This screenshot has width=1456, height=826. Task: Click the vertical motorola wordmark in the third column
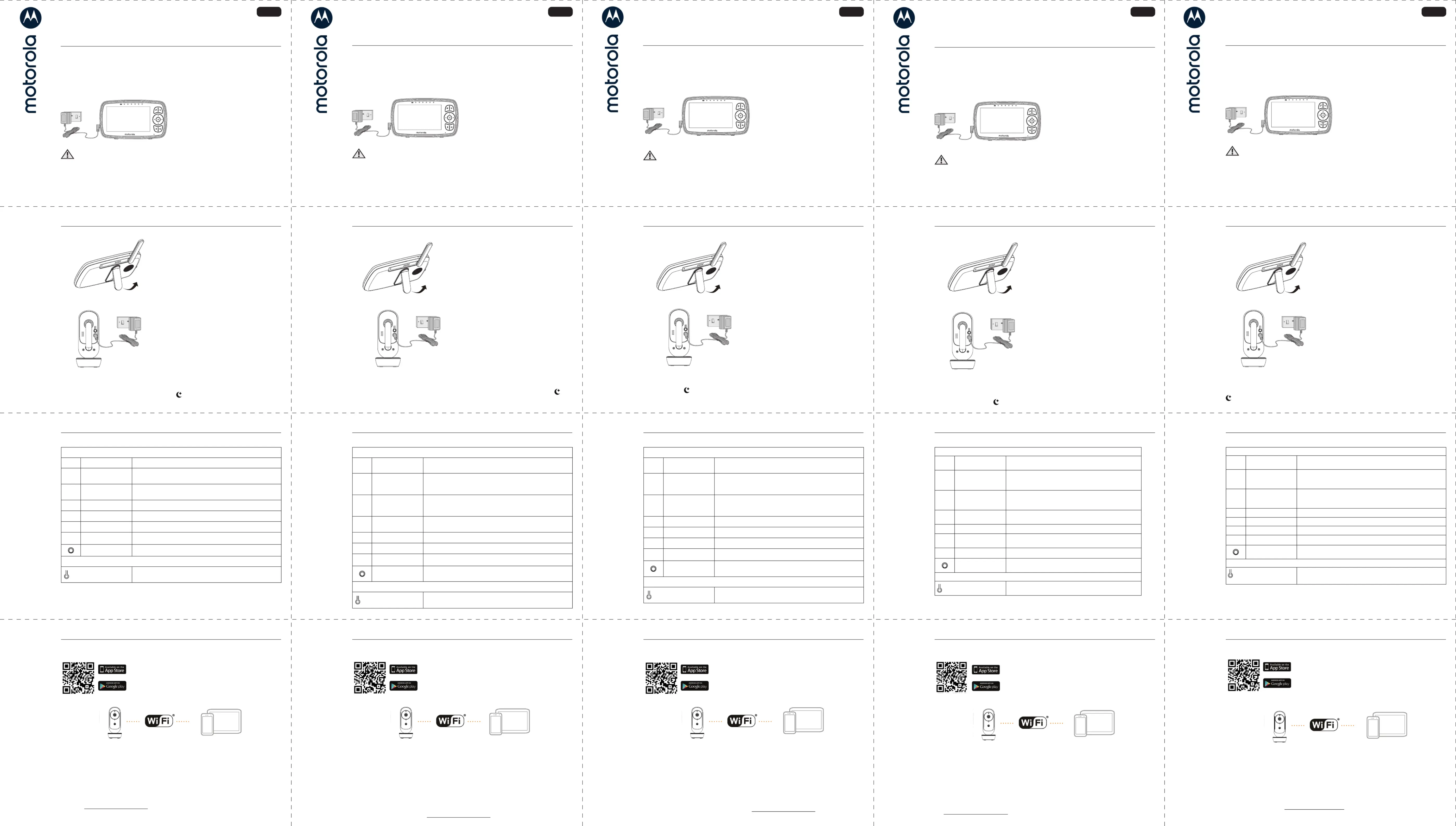(x=612, y=73)
